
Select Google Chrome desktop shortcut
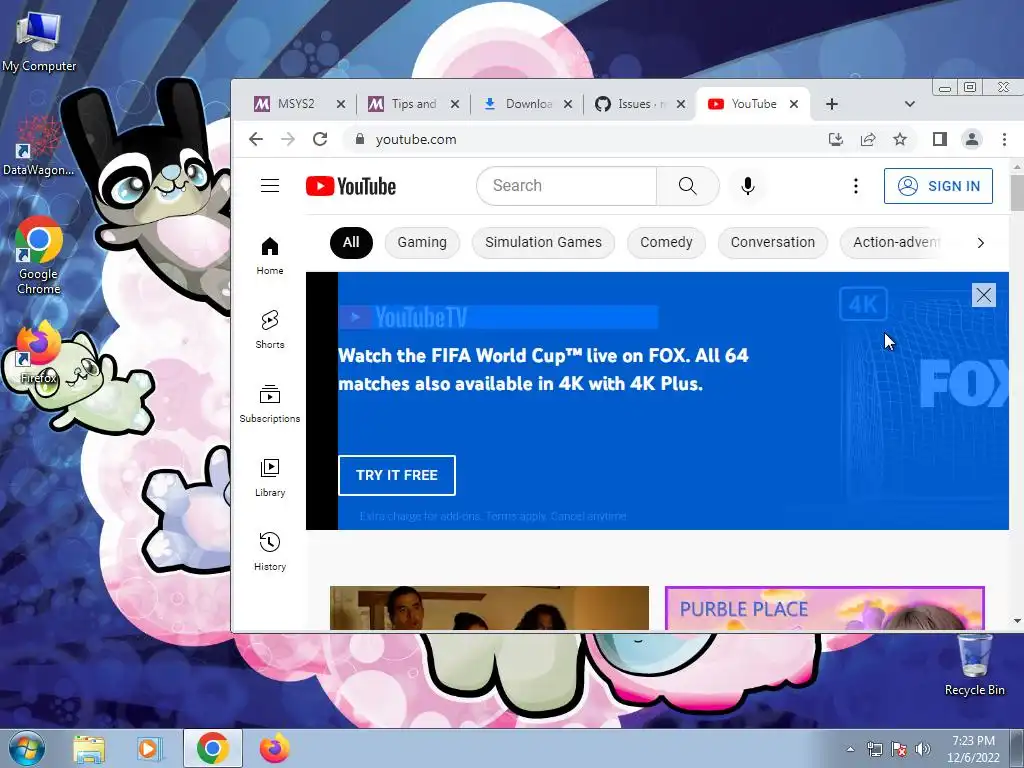point(39,256)
